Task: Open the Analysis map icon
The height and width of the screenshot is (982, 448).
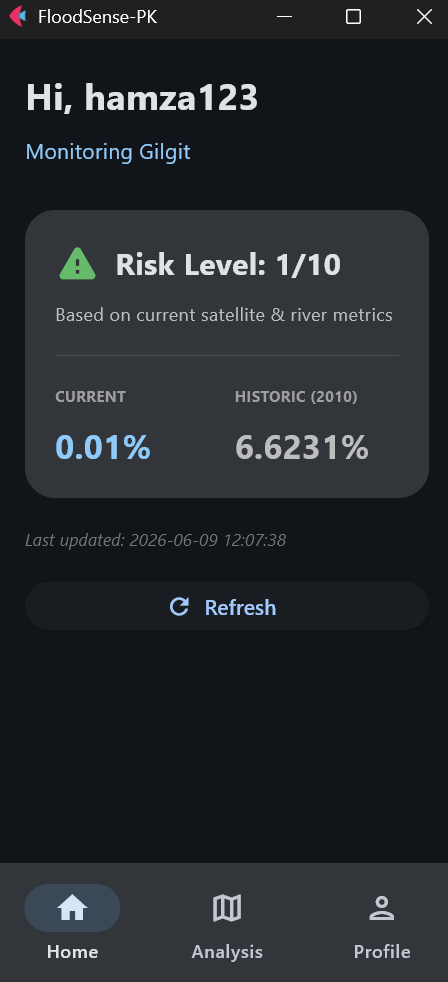Action: [227, 907]
